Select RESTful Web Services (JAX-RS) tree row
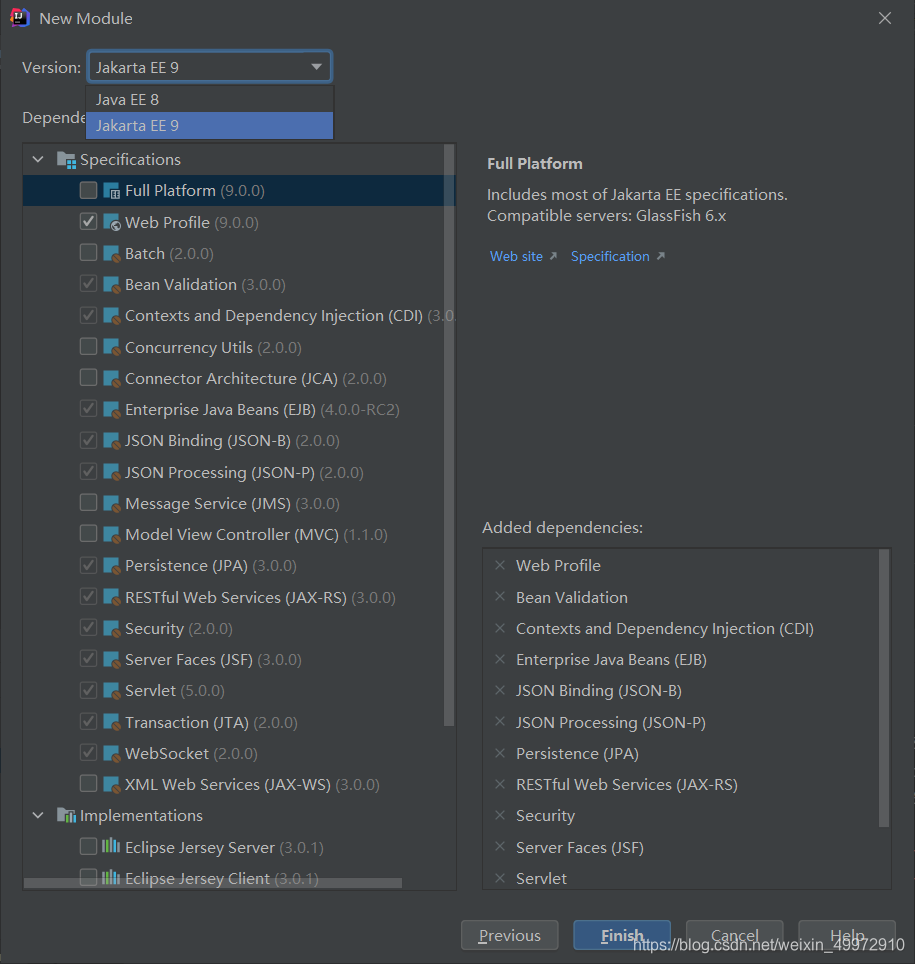915x964 pixels. [239, 597]
